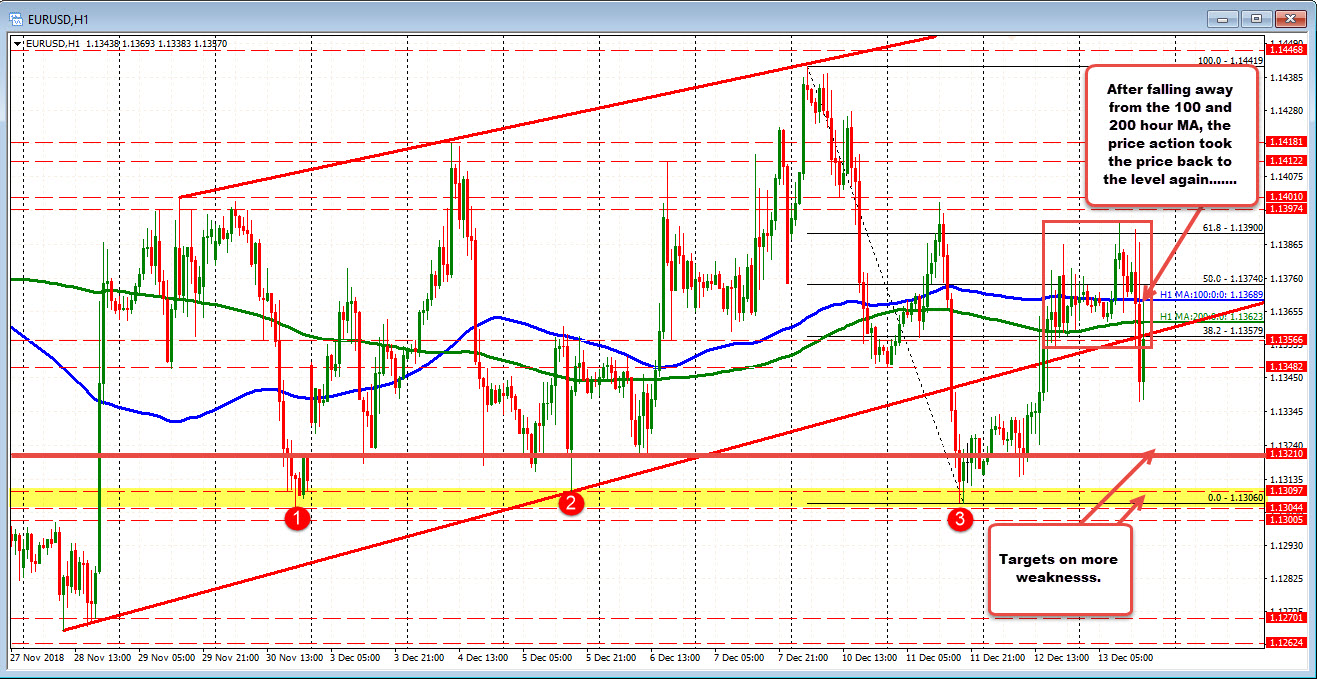Click the '29 Nov 21:00' time label
The width and height of the screenshot is (1317, 679).
pos(233,658)
